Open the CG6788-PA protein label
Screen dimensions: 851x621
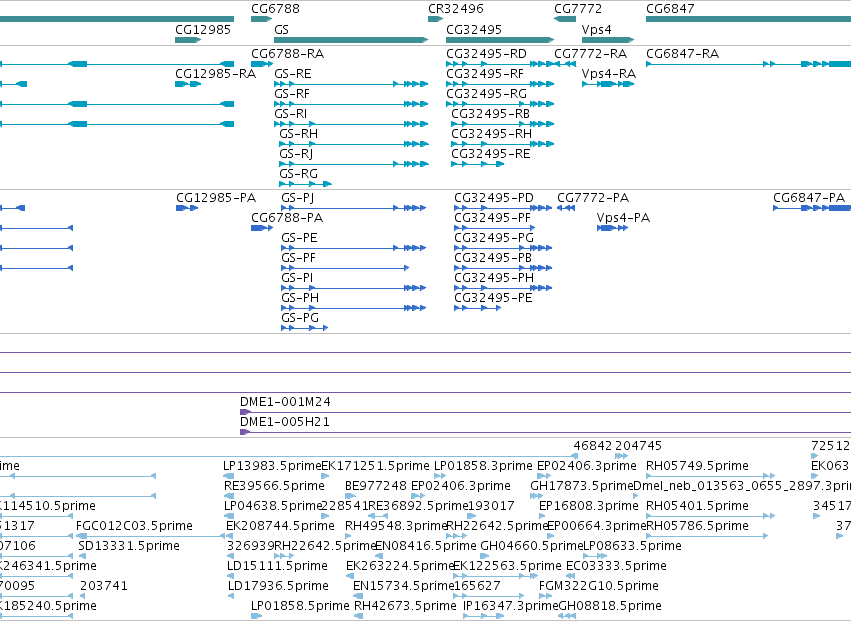[x=287, y=218]
